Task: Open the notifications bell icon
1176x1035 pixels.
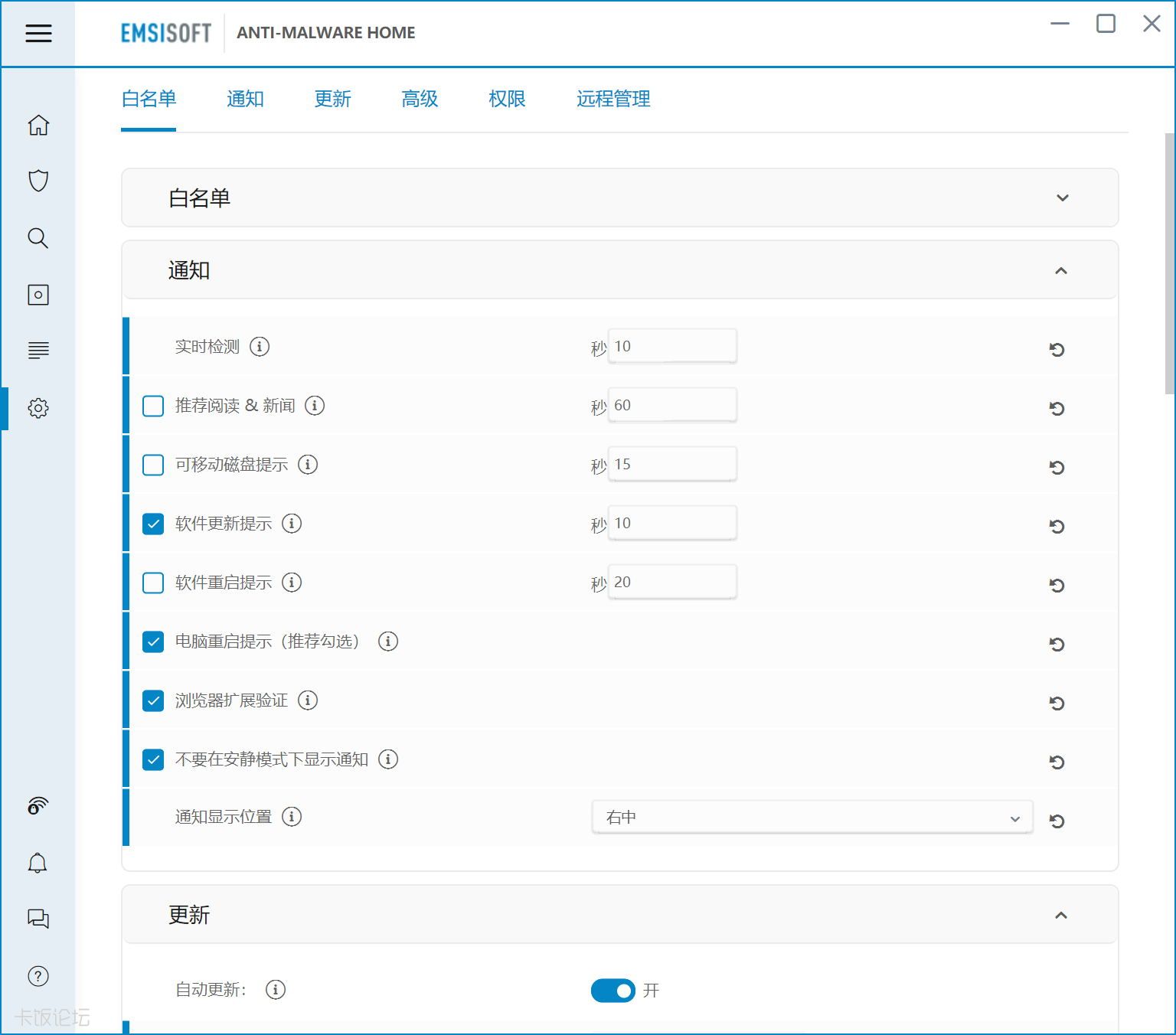Action: pos(38,864)
